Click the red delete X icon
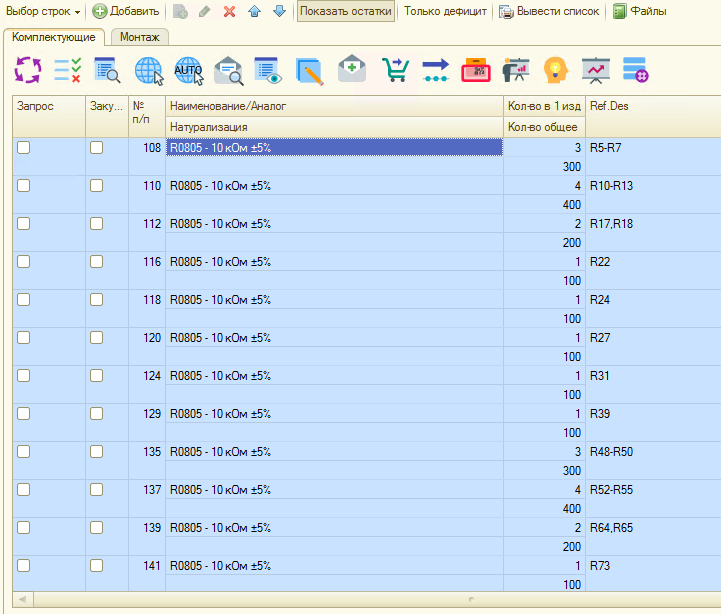The image size is (721, 614). click(229, 12)
